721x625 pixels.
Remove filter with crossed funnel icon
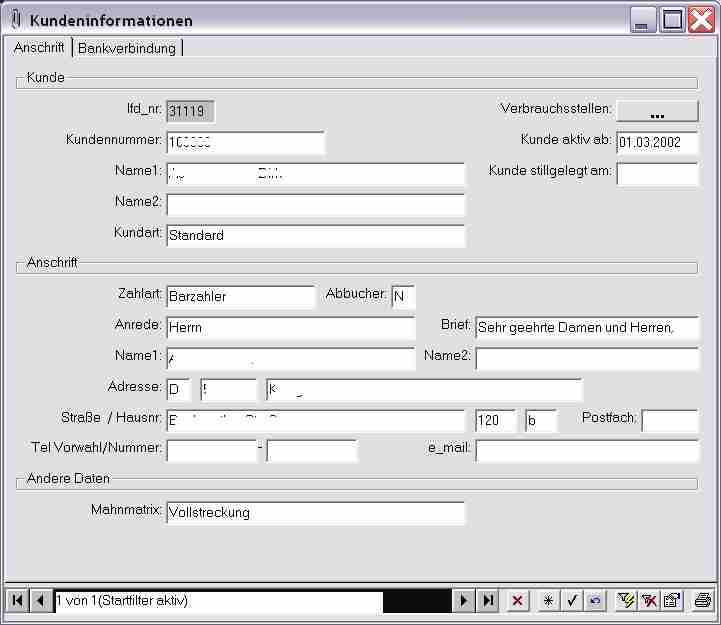649,601
